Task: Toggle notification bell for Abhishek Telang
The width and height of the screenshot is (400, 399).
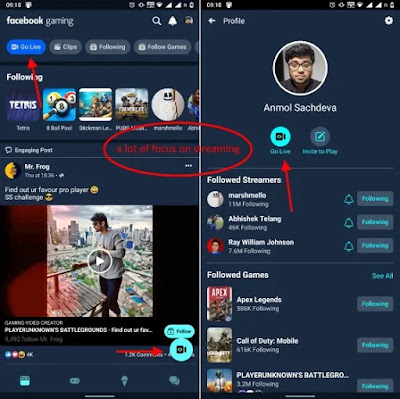Action: (x=349, y=223)
